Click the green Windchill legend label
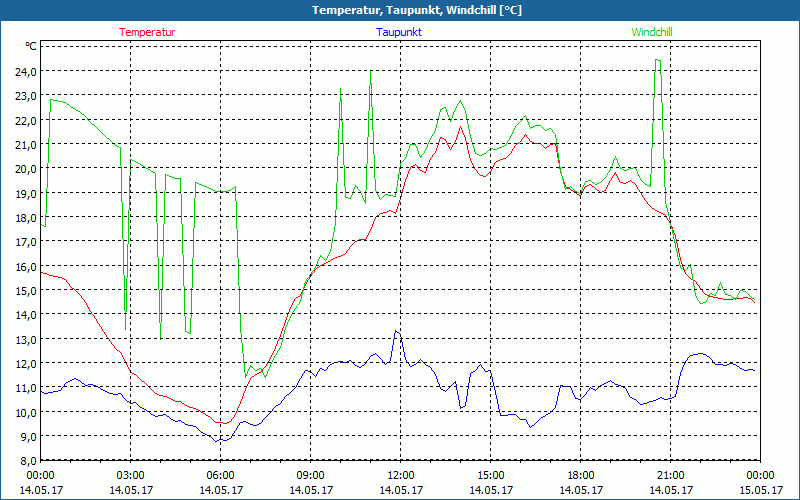 pos(652,32)
